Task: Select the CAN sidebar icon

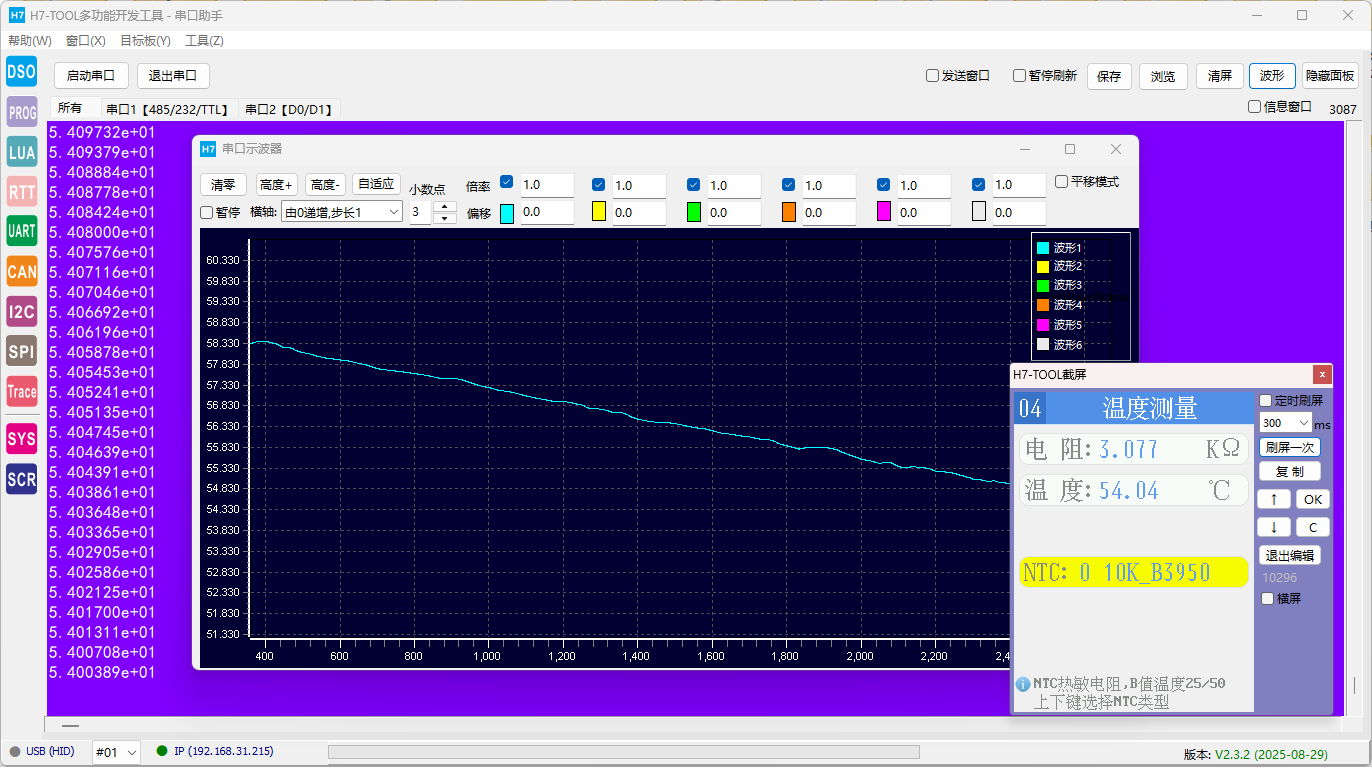Action: (22, 271)
